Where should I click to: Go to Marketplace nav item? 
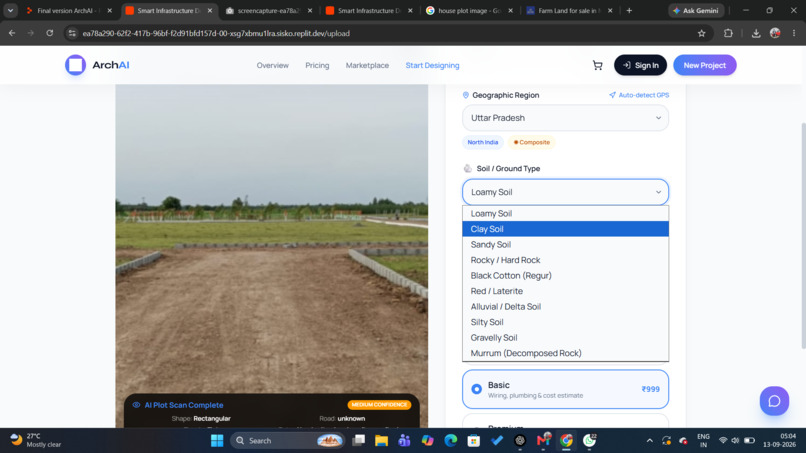click(x=367, y=65)
